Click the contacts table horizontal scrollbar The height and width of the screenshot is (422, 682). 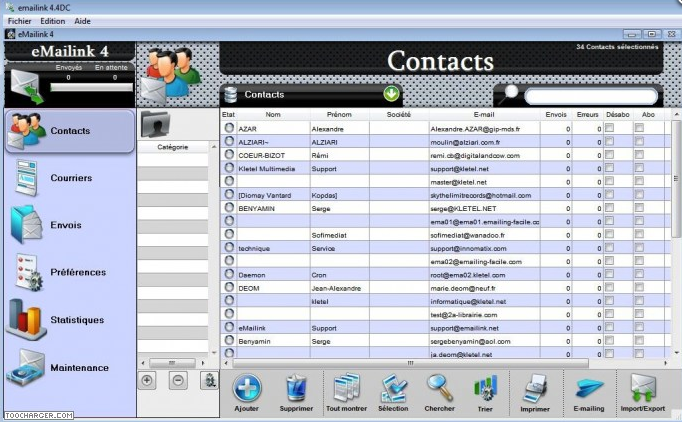[x=410, y=363]
